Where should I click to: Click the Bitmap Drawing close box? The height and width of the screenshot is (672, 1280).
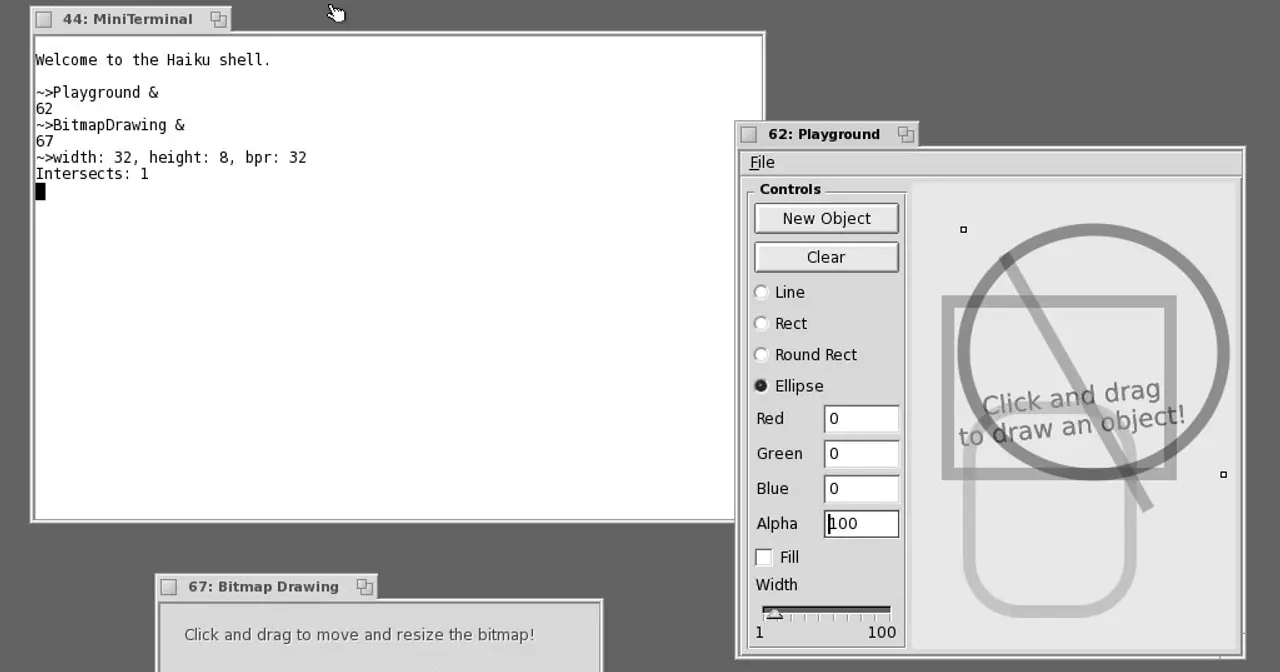pos(169,587)
